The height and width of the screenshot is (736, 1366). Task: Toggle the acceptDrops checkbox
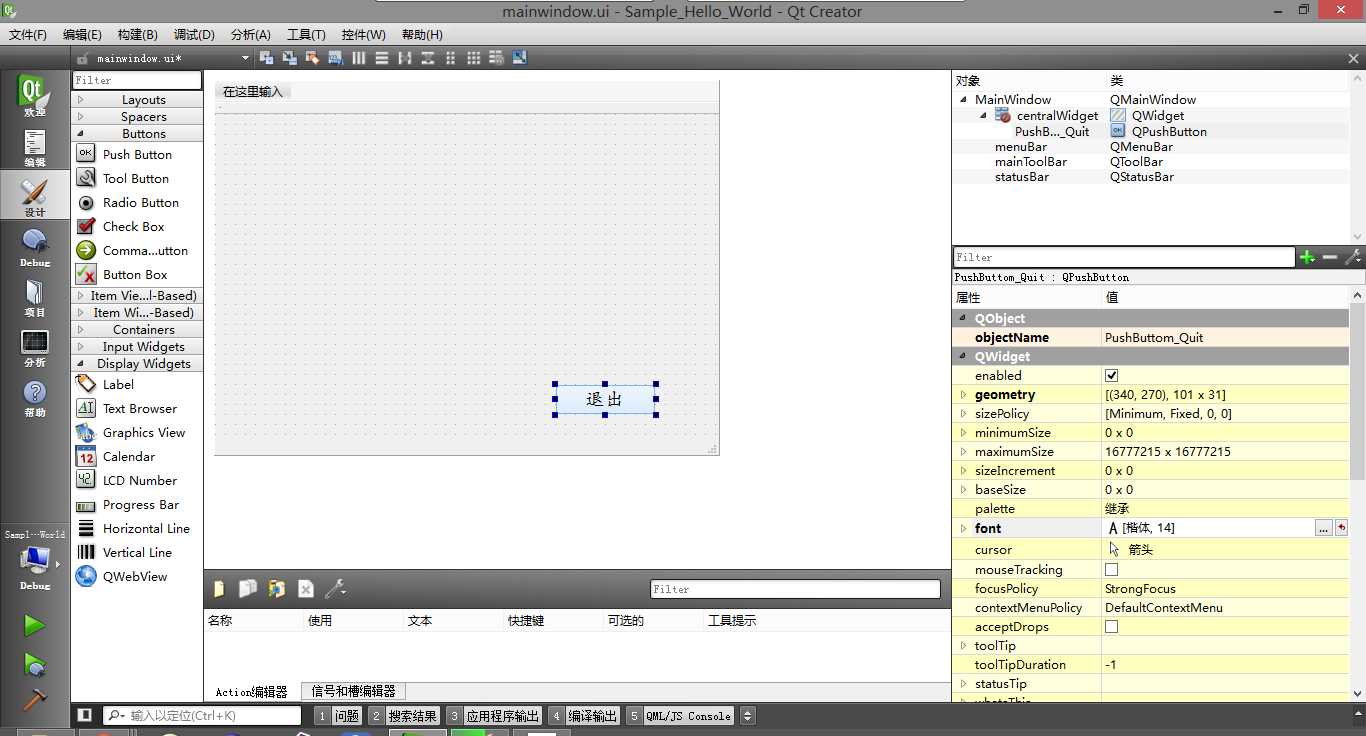pyautogui.click(x=1111, y=626)
